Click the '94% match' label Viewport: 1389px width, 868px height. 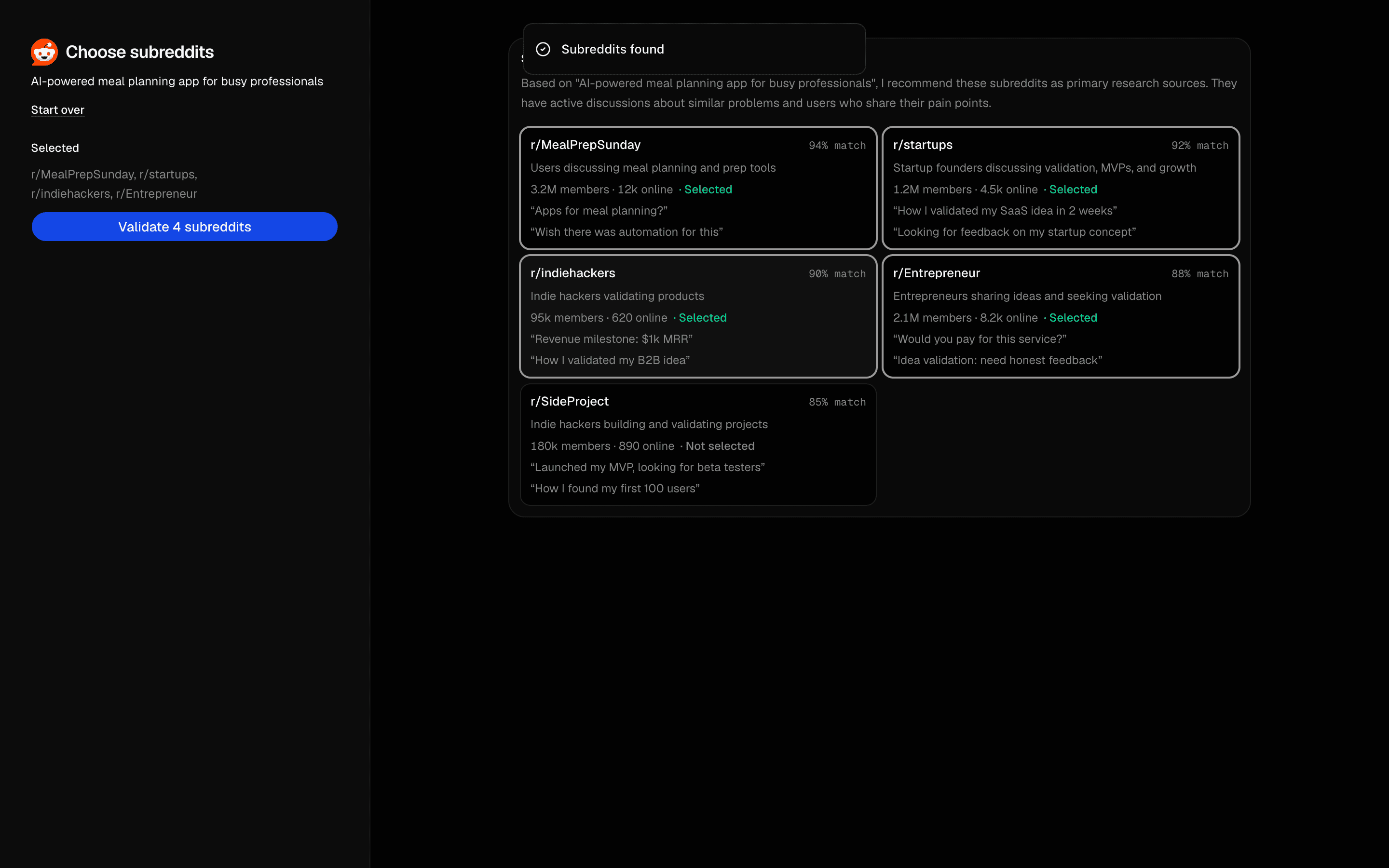(837, 146)
